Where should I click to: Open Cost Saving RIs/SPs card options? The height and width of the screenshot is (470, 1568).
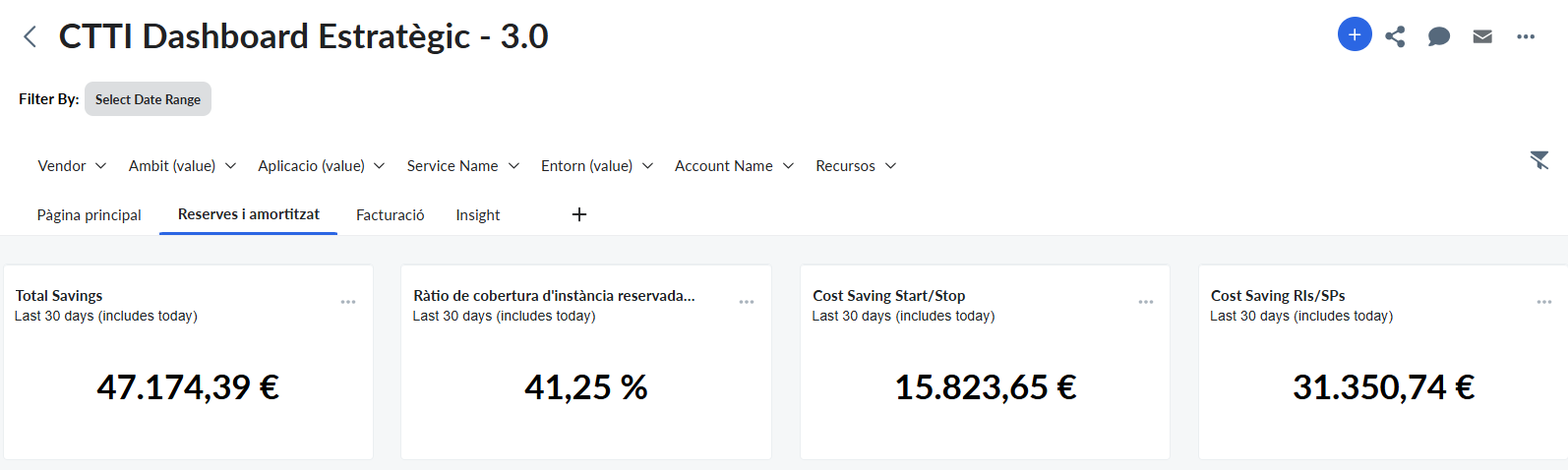pyautogui.click(x=1544, y=302)
